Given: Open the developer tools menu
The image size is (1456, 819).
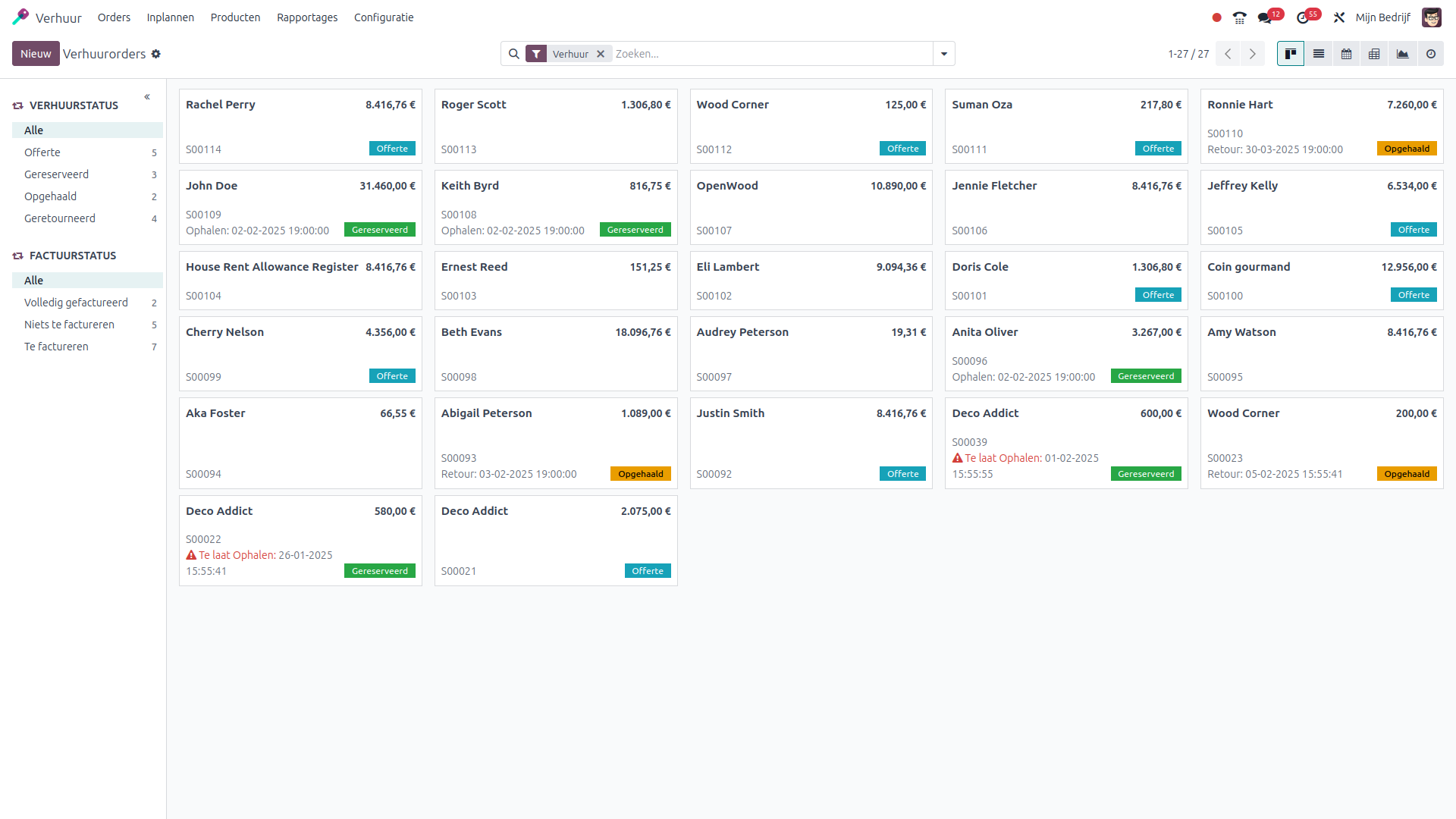Looking at the screenshot, I should (x=1339, y=16).
